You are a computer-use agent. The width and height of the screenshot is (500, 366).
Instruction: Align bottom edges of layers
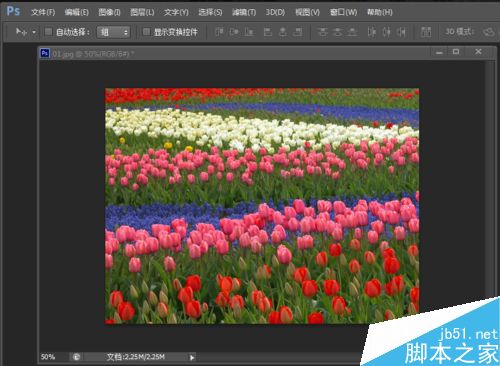[x=249, y=32]
